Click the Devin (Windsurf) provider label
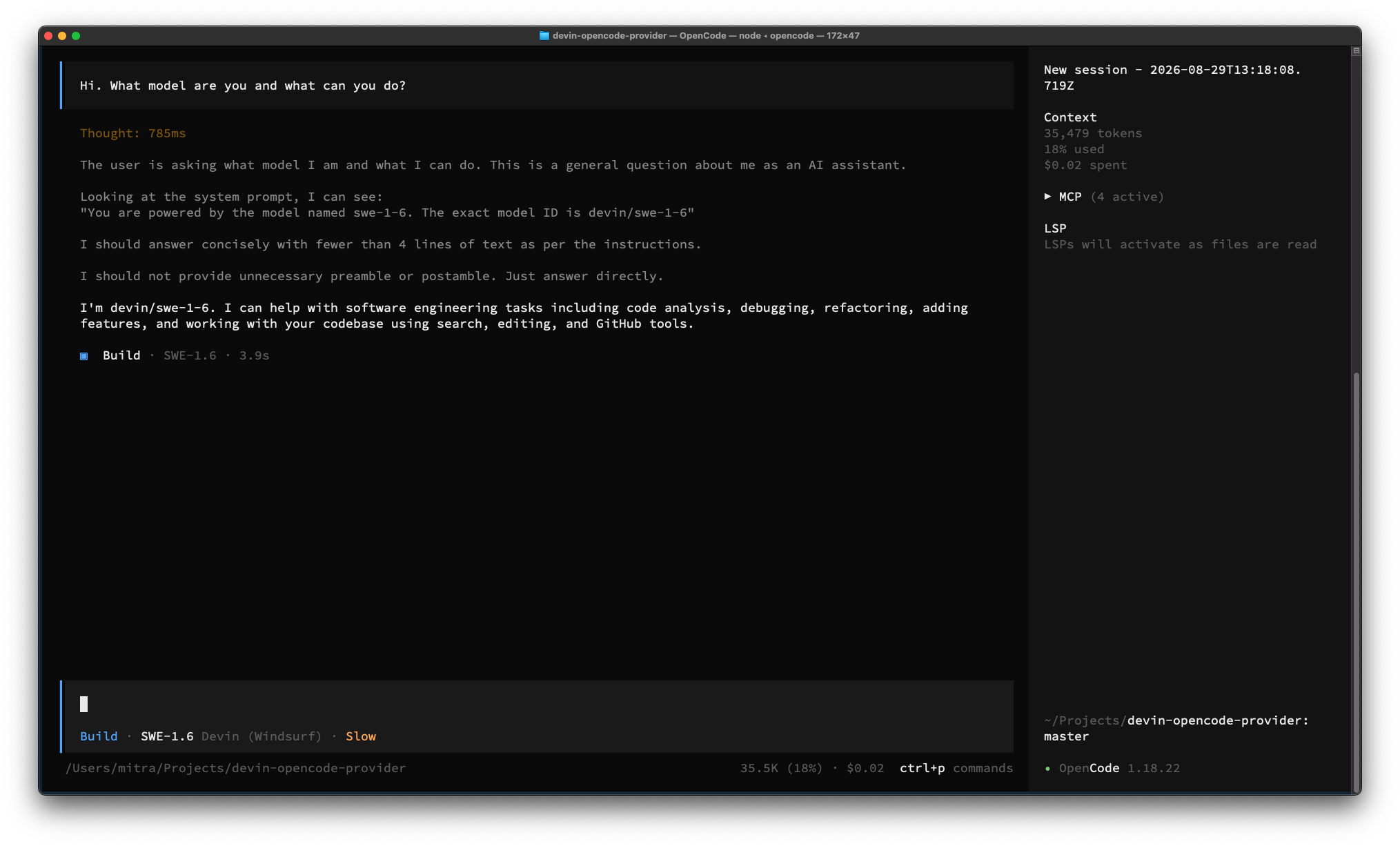The height and width of the screenshot is (846, 1400). coord(262,736)
